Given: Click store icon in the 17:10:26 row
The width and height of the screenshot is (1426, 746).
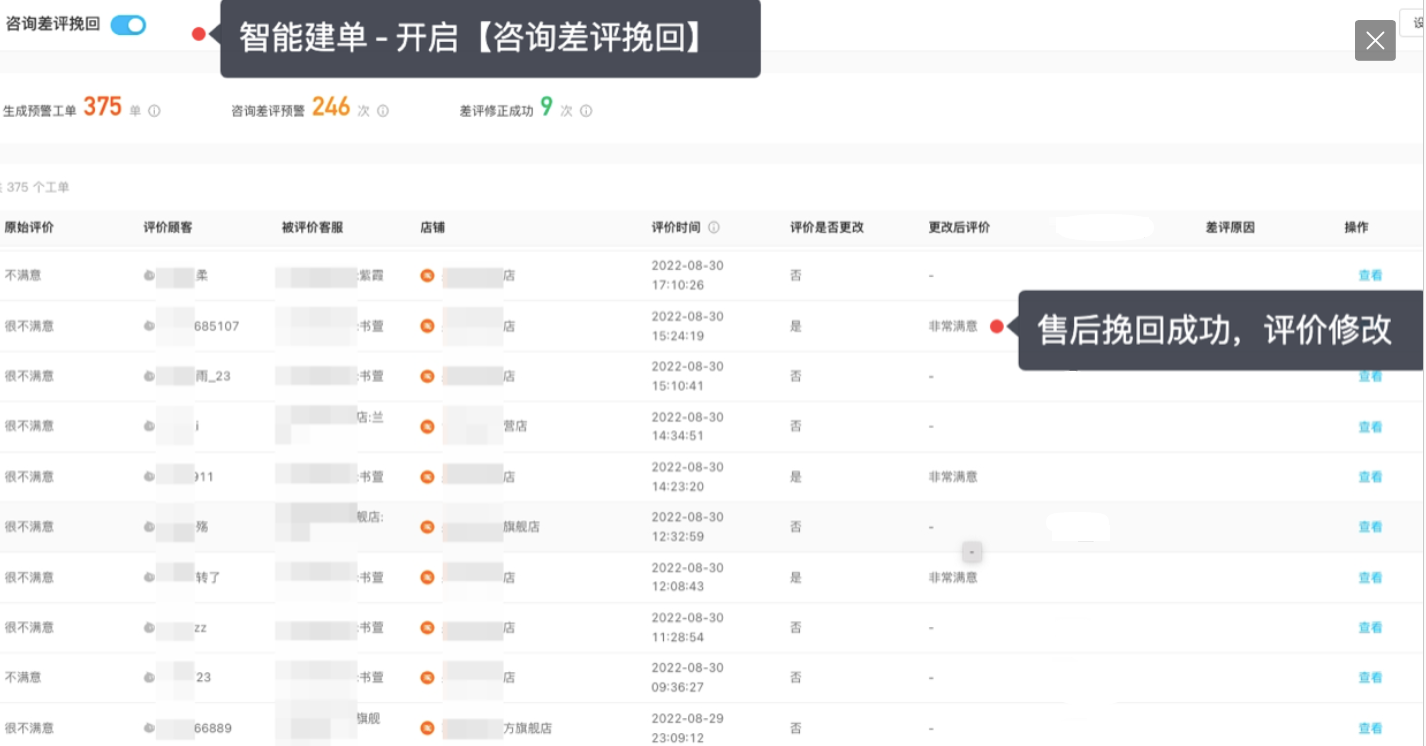Looking at the screenshot, I should [x=427, y=276].
